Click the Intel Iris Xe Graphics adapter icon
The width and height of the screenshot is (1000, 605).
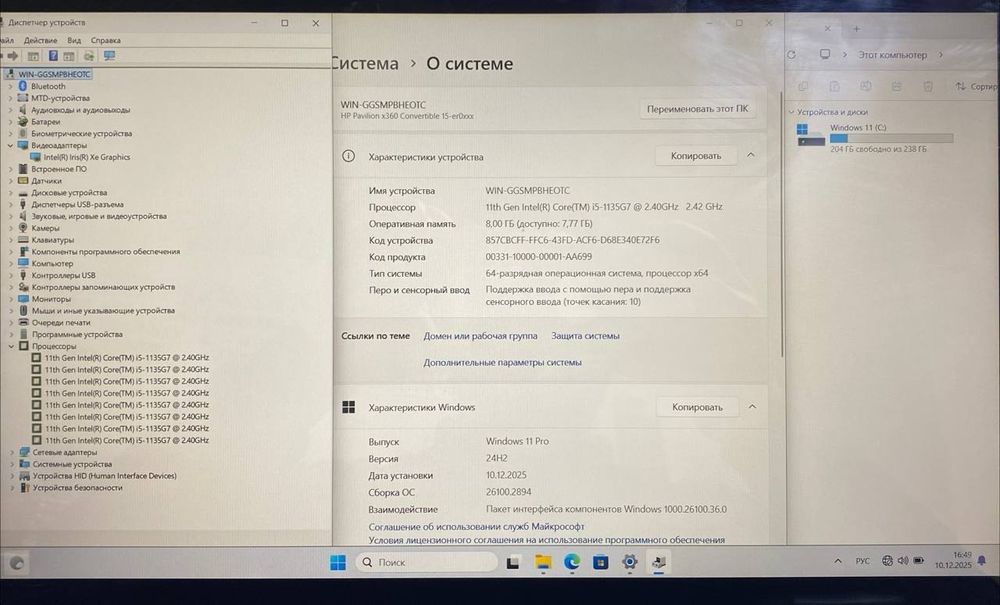pos(36,157)
